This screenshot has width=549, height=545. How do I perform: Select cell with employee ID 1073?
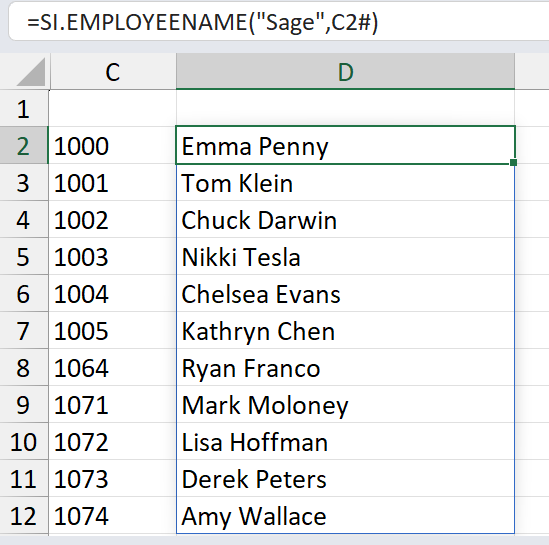112,478
